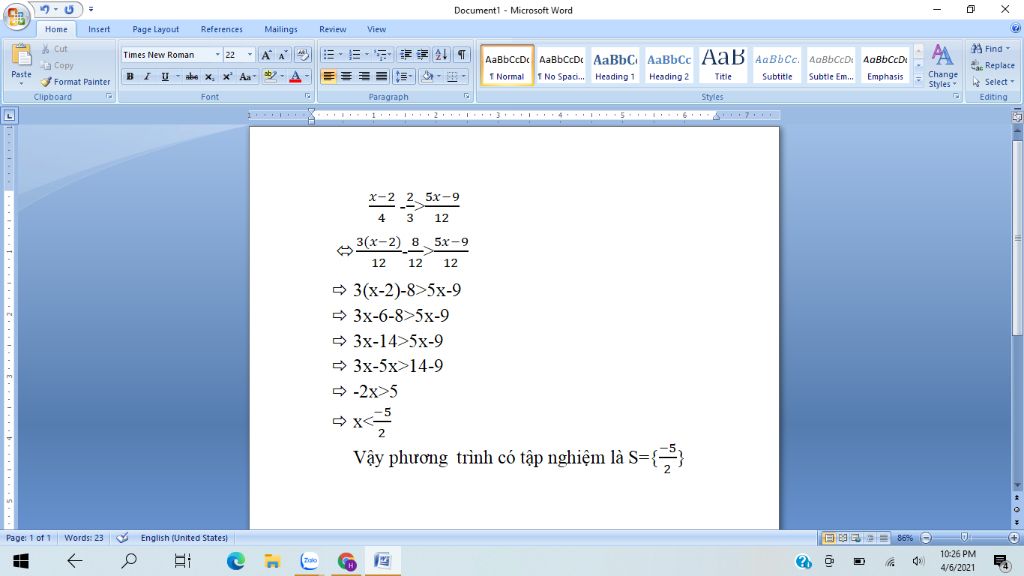Viewport: 1024px width, 576px height.
Task: Sort selected text
Action: [441, 55]
